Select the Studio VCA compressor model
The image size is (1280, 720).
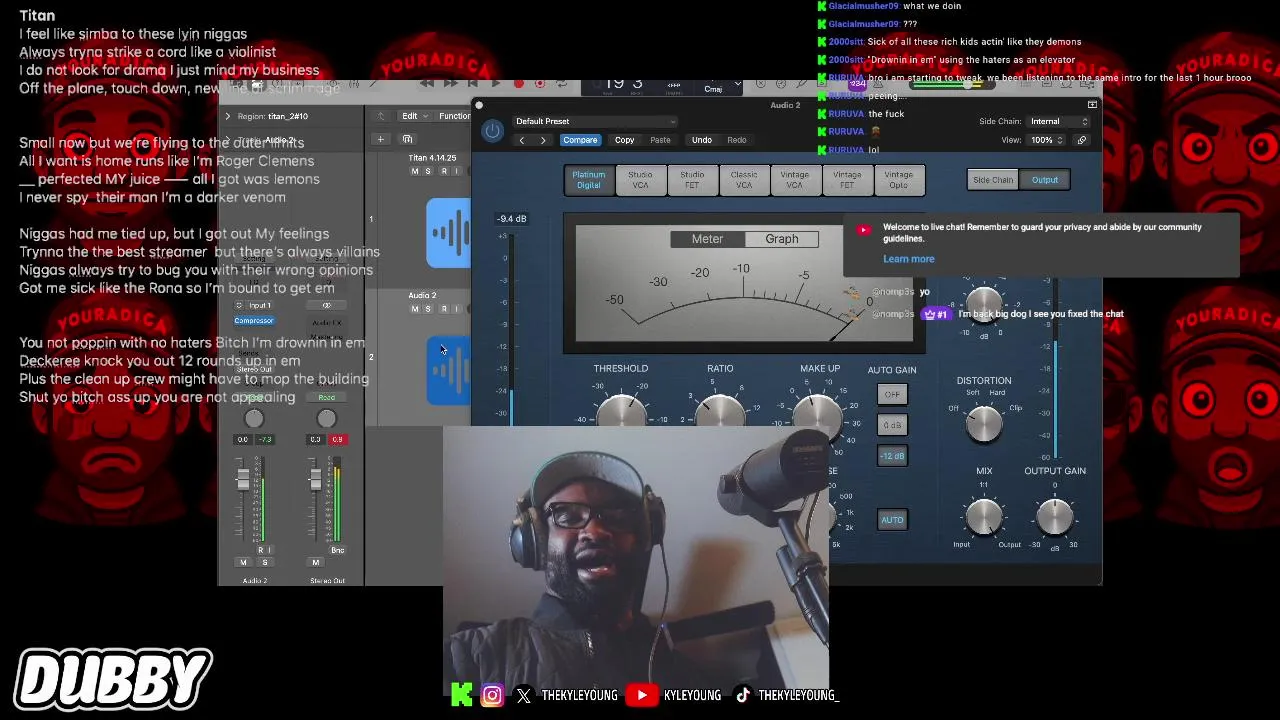click(640, 180)
